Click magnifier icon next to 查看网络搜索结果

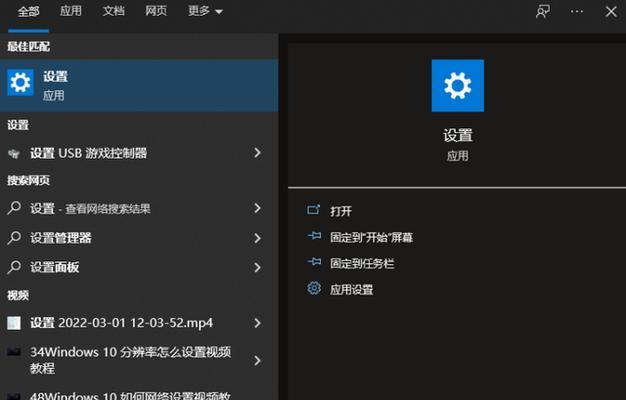pyautogui.click(x=14, y=208)
